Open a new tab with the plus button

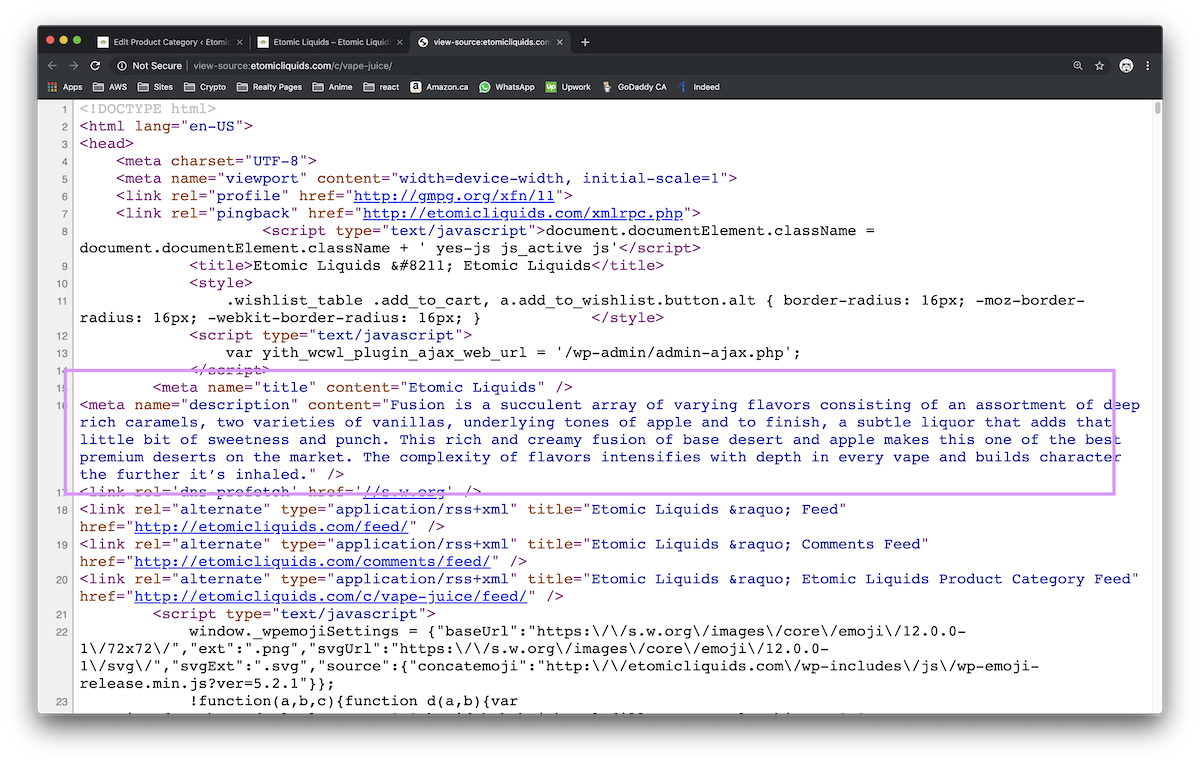coord(585,42)
